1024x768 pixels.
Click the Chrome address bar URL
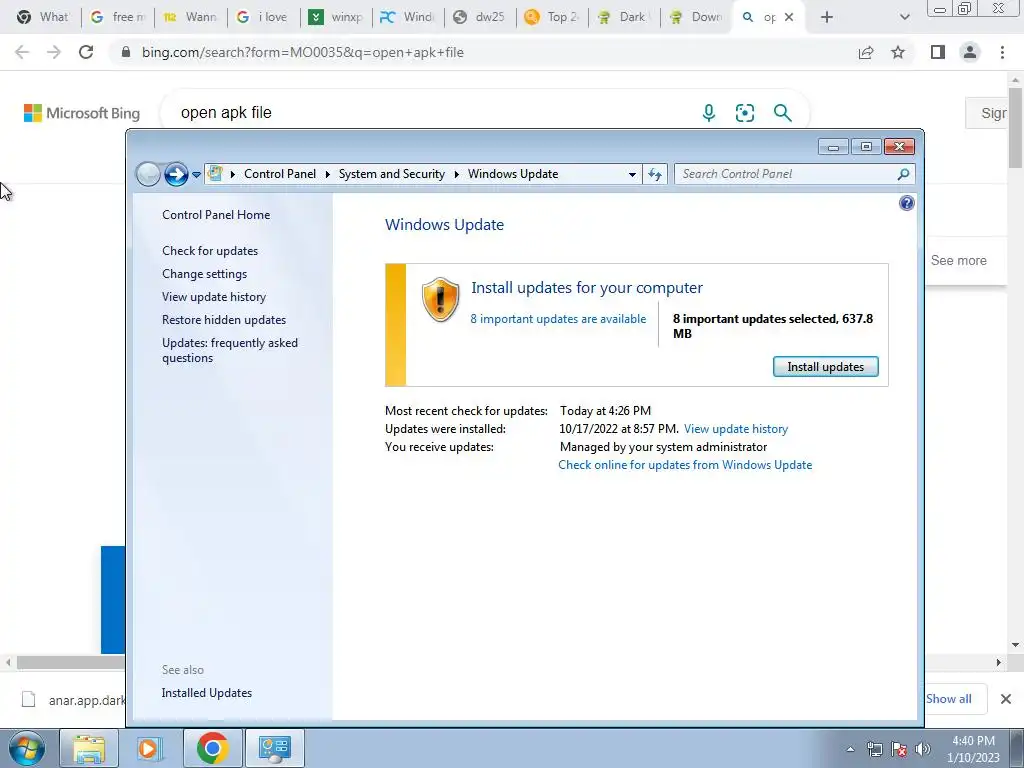click(x=302, y=52)
